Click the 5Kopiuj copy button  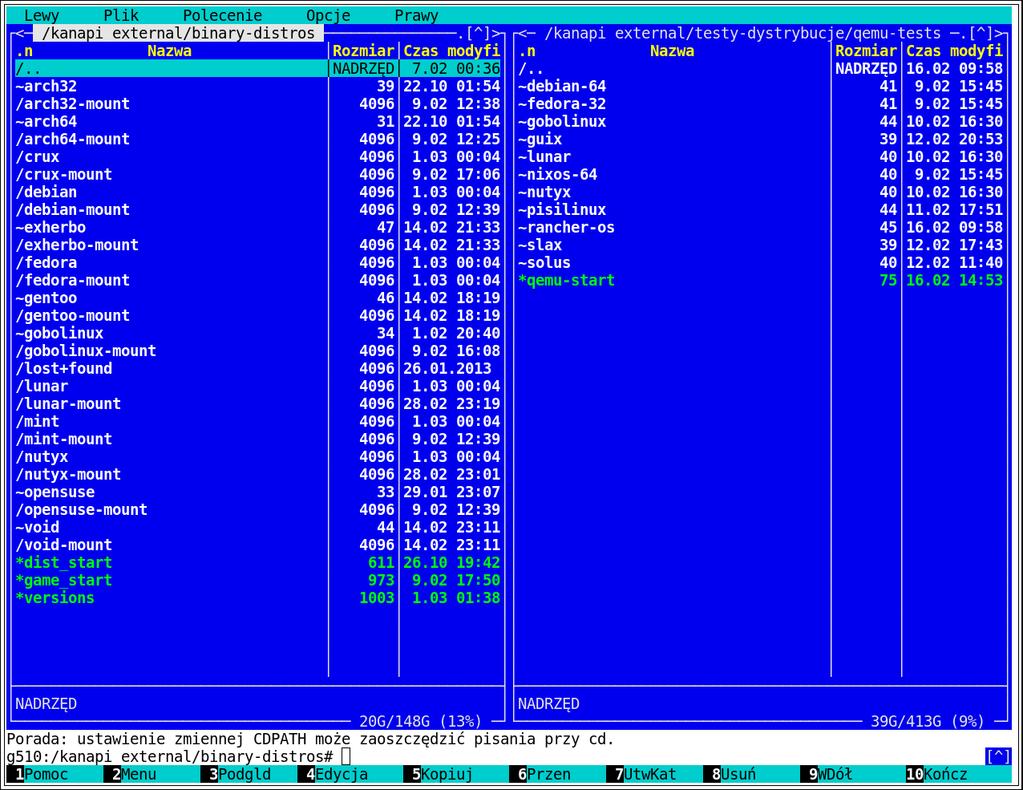[x=438, y=774]
